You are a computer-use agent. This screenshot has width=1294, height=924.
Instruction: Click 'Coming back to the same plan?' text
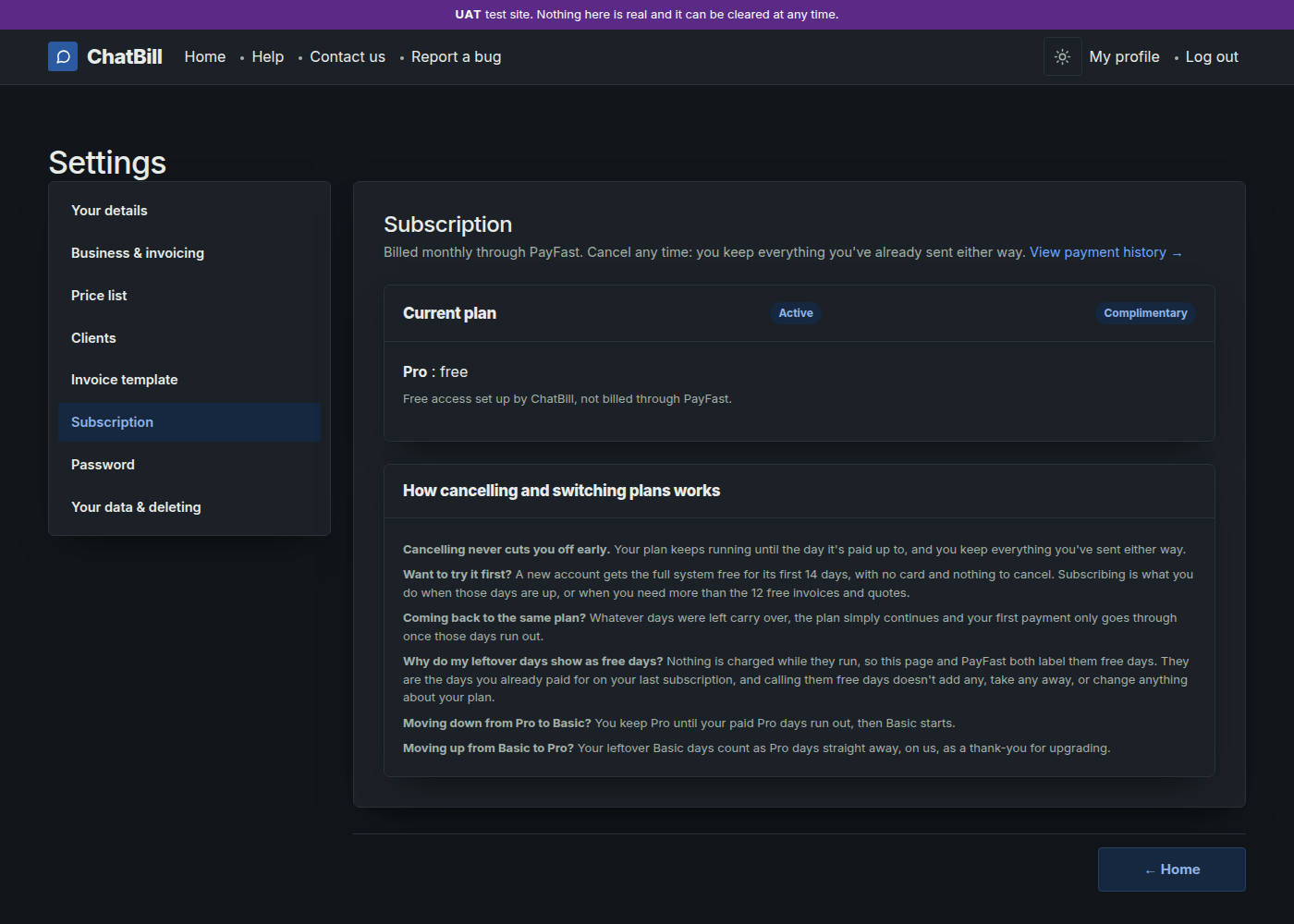tap(494, 618)
